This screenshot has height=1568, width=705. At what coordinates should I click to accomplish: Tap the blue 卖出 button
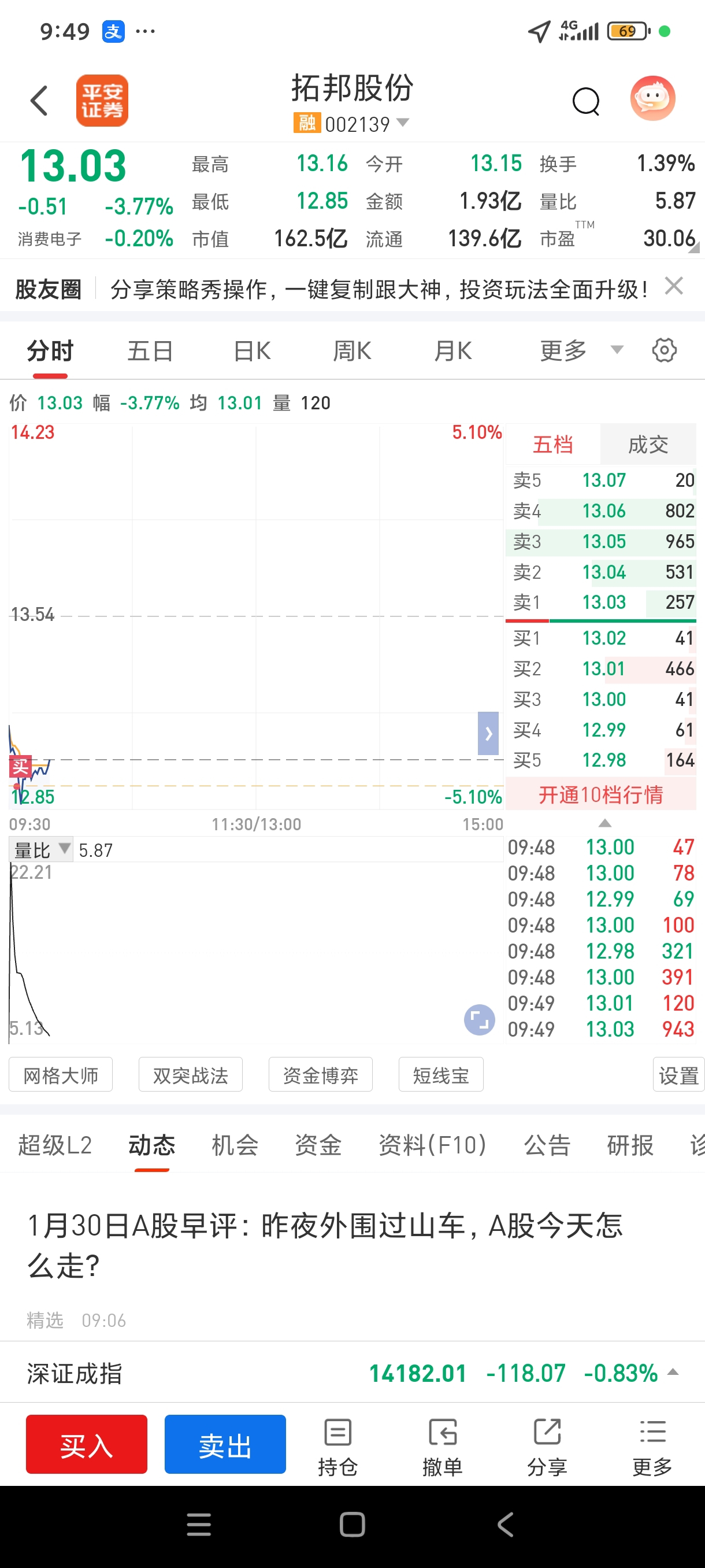pos(225,1444)
